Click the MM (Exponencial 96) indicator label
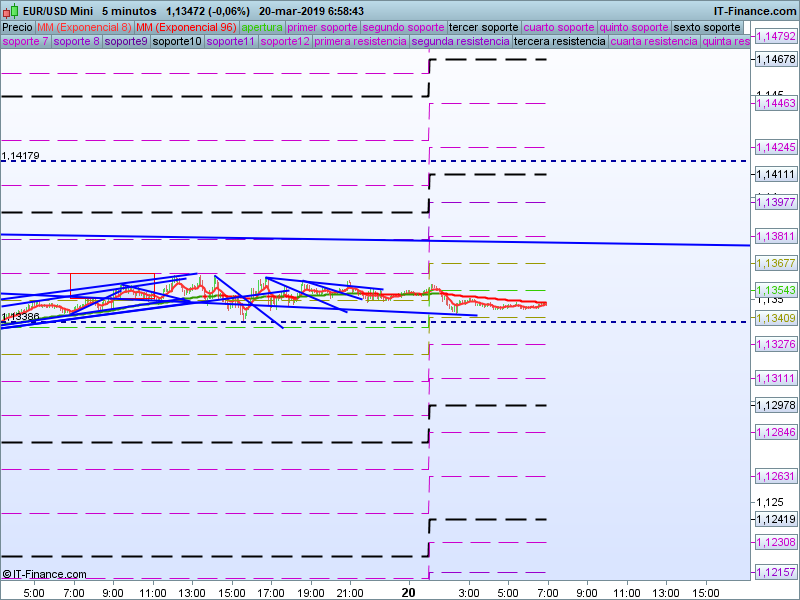The height and width of the screenshot is (600, 800). coord(186,27)
